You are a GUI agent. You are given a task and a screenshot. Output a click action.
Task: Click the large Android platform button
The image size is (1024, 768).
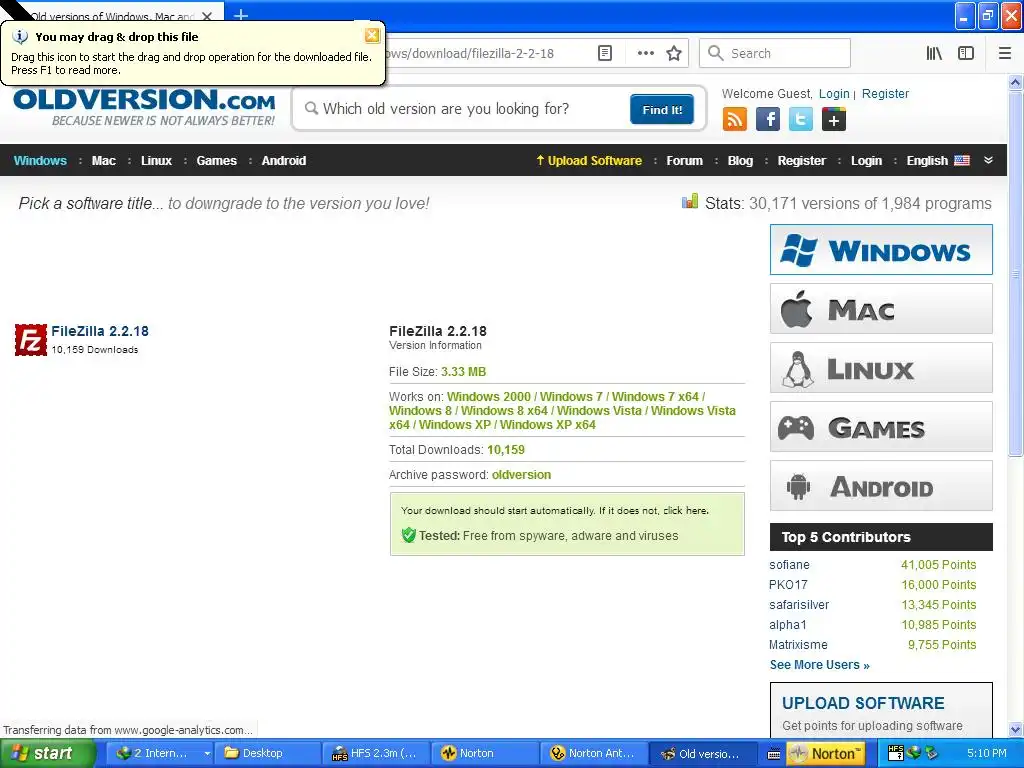tap(881, 486)
